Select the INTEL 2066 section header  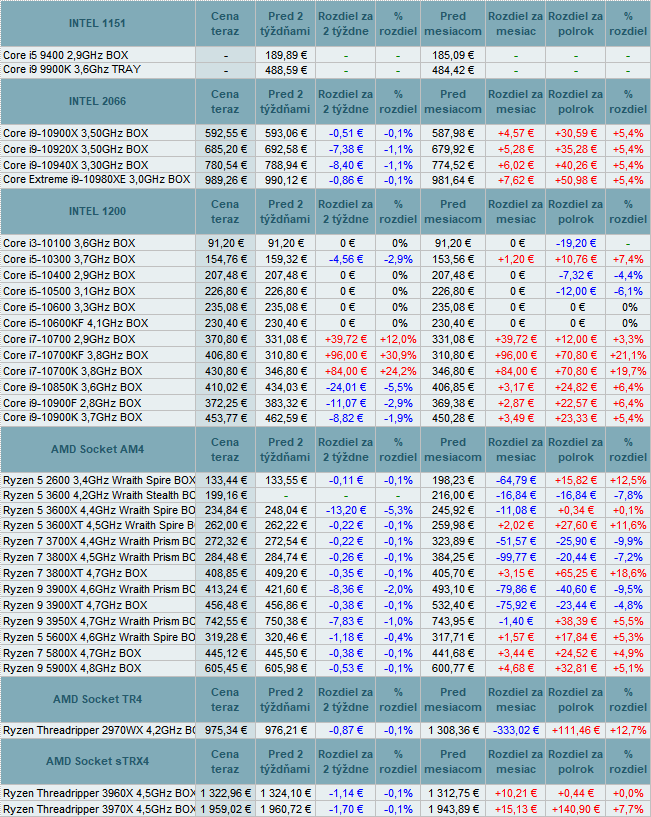97,102
